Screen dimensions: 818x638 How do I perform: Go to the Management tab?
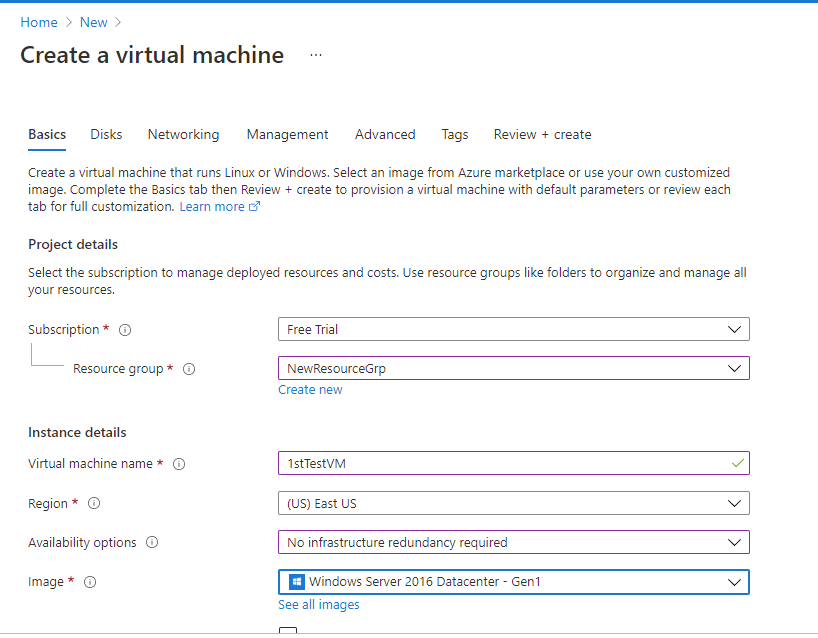point(287,135)
